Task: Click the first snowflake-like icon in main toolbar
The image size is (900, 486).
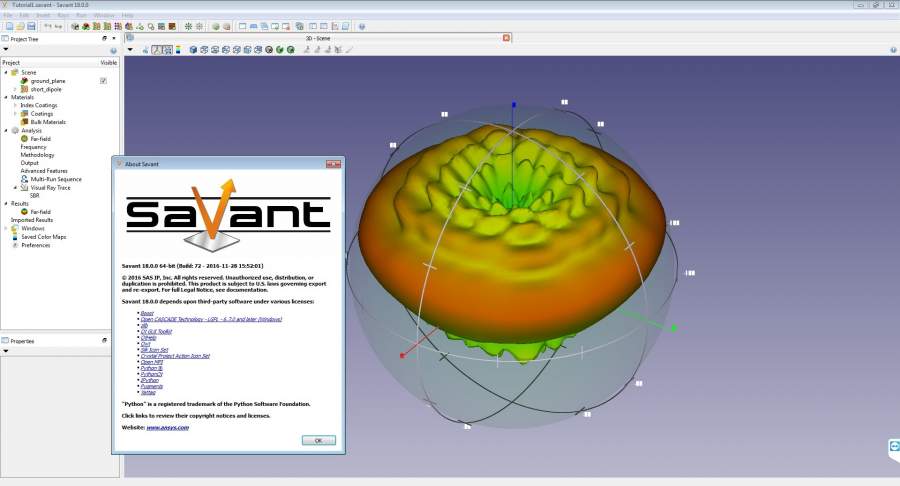Action: pyautogui.click(x=188, y=26)
